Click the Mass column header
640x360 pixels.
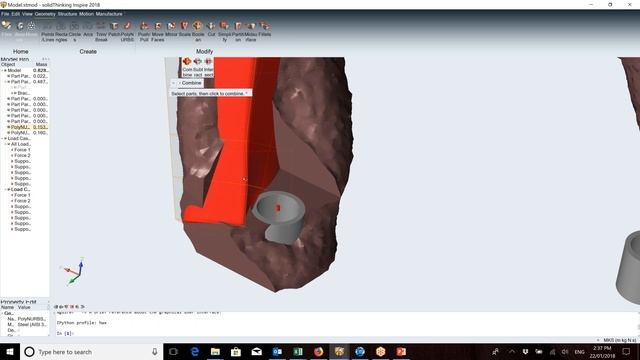41,64
